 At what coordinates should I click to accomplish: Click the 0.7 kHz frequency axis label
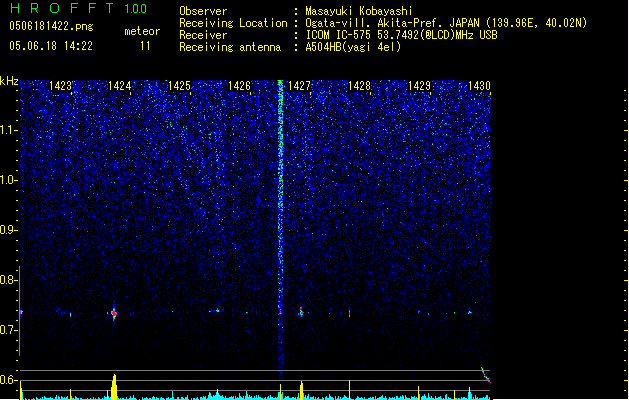[x=9, y=330]
